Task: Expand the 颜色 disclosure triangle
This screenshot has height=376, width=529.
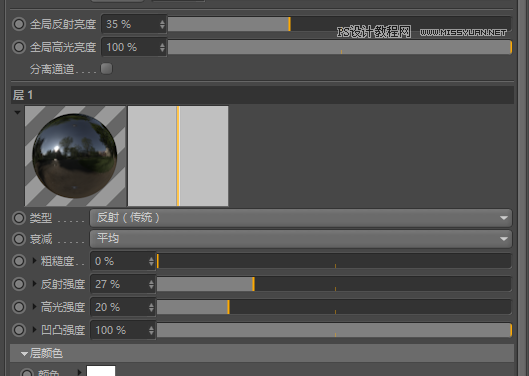Action: [x=79, y=372]
